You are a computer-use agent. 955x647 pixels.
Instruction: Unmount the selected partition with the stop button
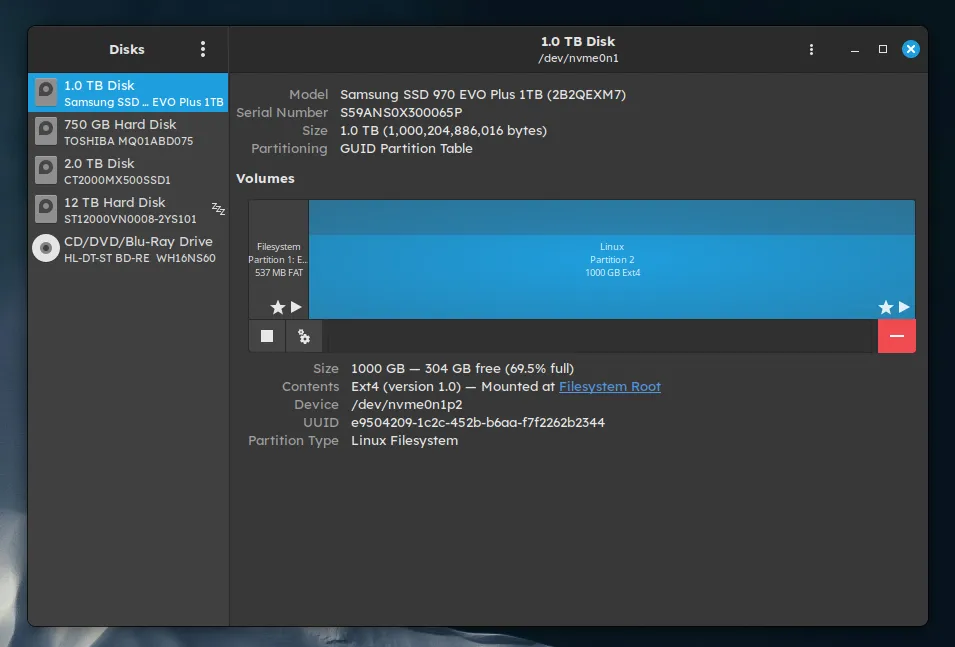(267, 337)
